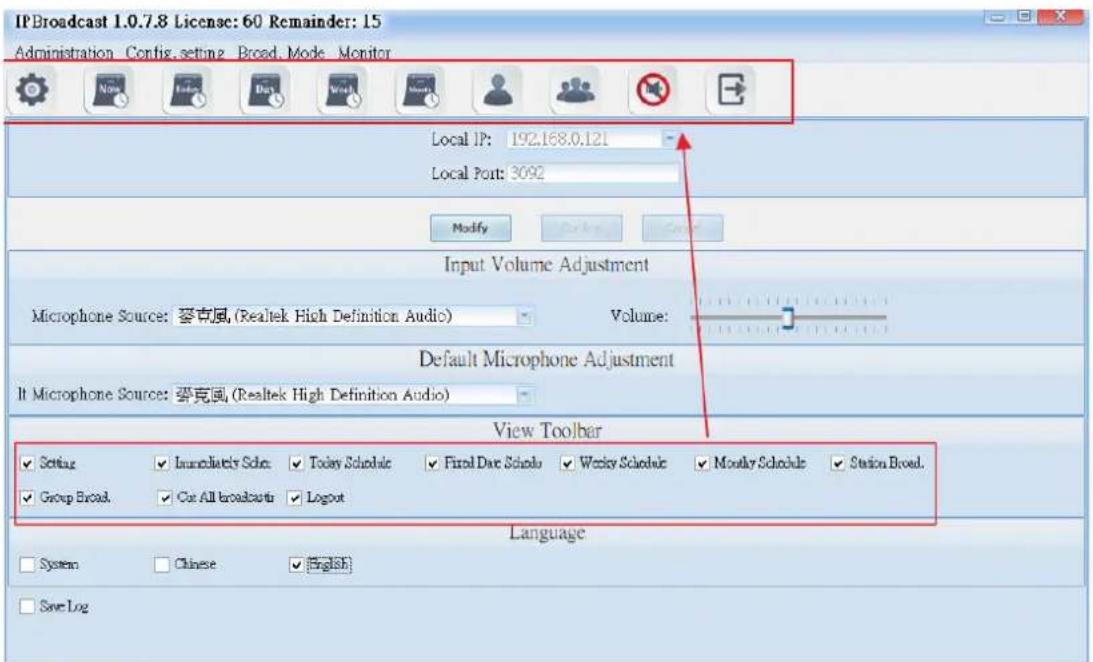Uncheck the Group Broad. checkbox
The image size is (1093, 662).
click(x=27, y=498)
